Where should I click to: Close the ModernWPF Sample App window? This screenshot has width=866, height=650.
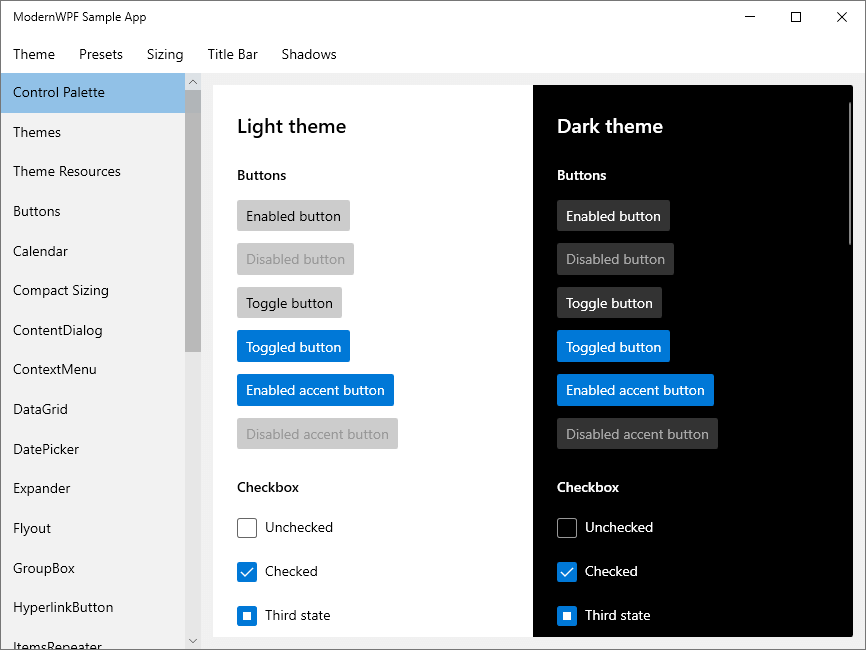[x=842, y=17]
